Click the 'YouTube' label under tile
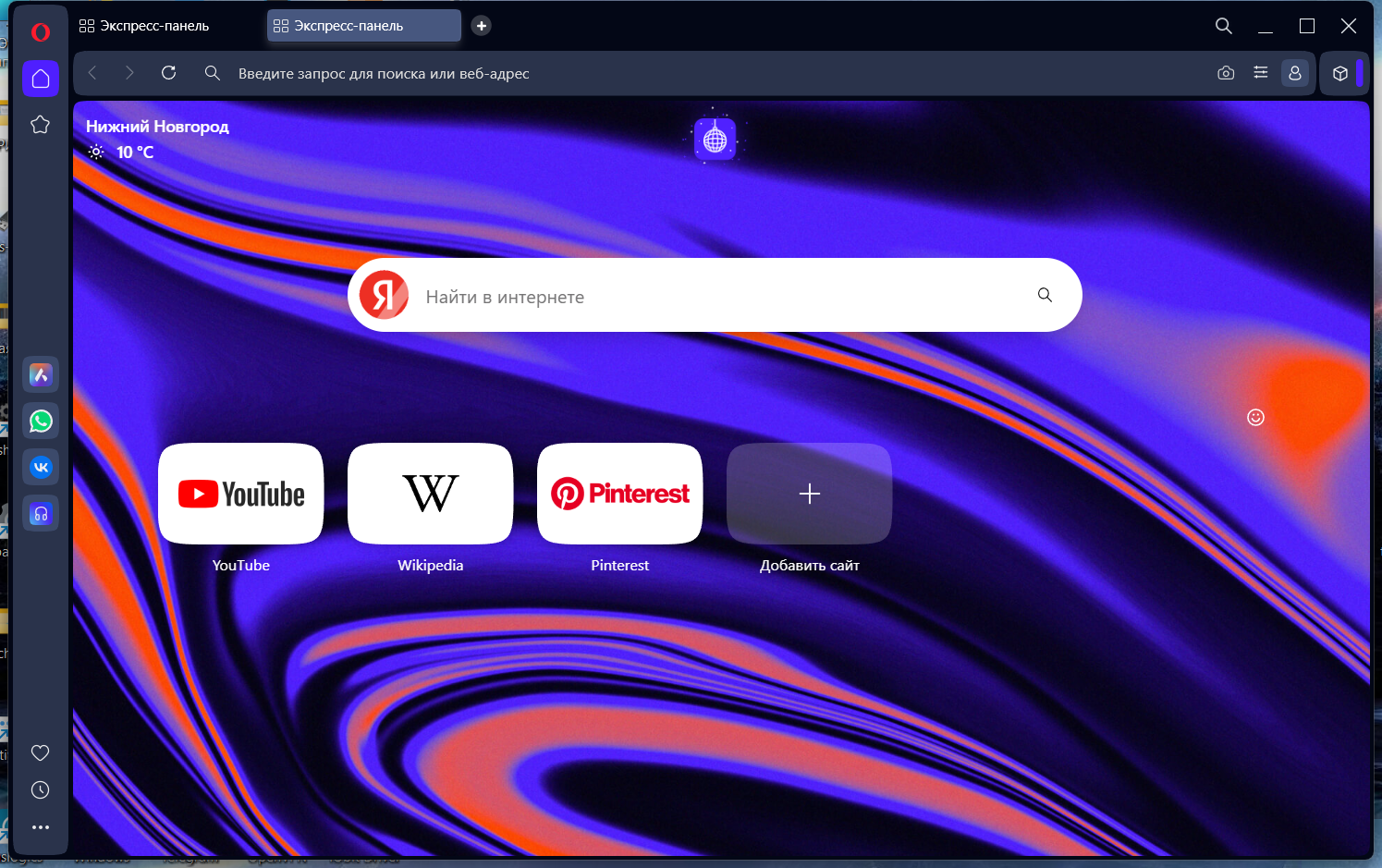Image resolution: width=1382 pixels, height=868 pixels. pyautogui.click(x=241, y=566)
